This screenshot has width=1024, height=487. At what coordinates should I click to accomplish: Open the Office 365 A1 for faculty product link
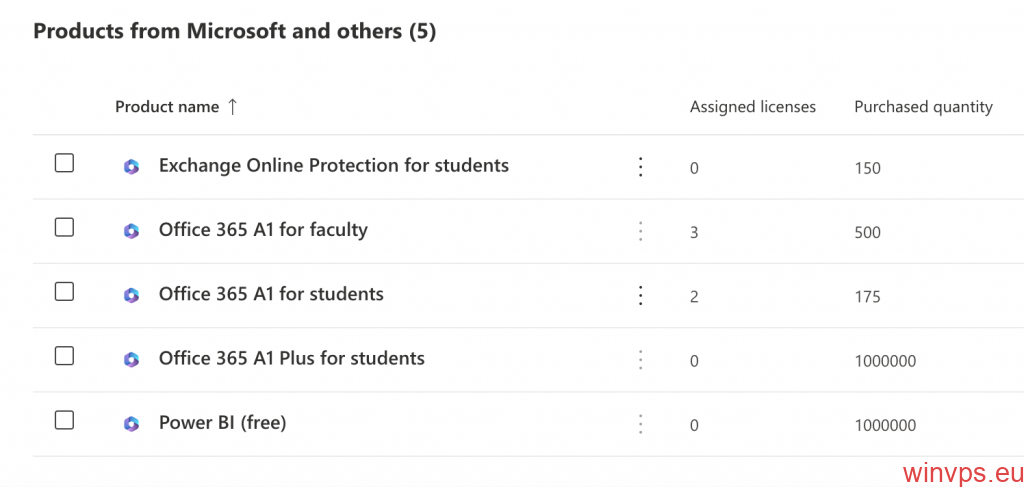click(x=263, y=230)
